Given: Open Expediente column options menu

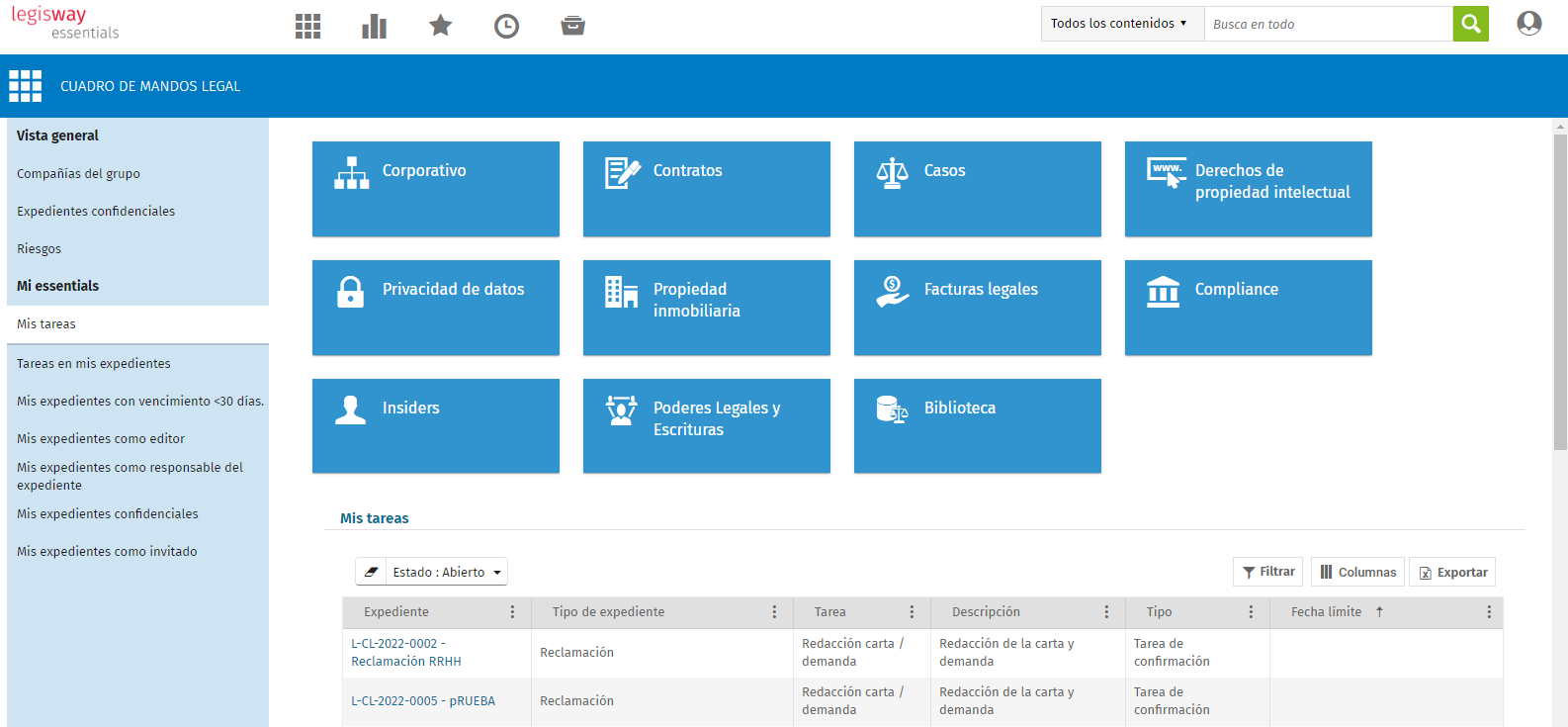Looking at the screenshot, I should point(512,612).
